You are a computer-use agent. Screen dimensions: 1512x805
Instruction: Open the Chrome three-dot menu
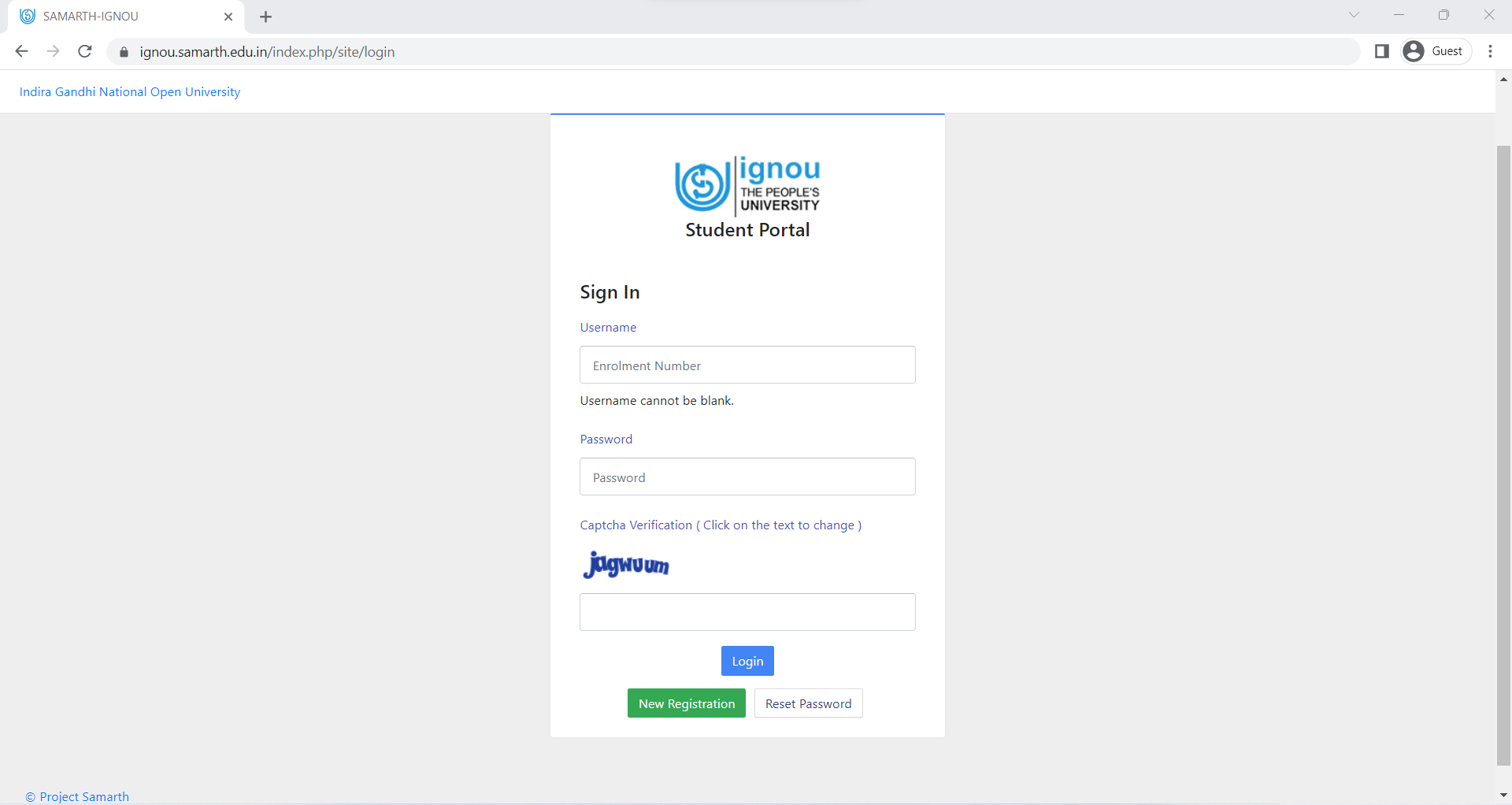coord(1490,51)
